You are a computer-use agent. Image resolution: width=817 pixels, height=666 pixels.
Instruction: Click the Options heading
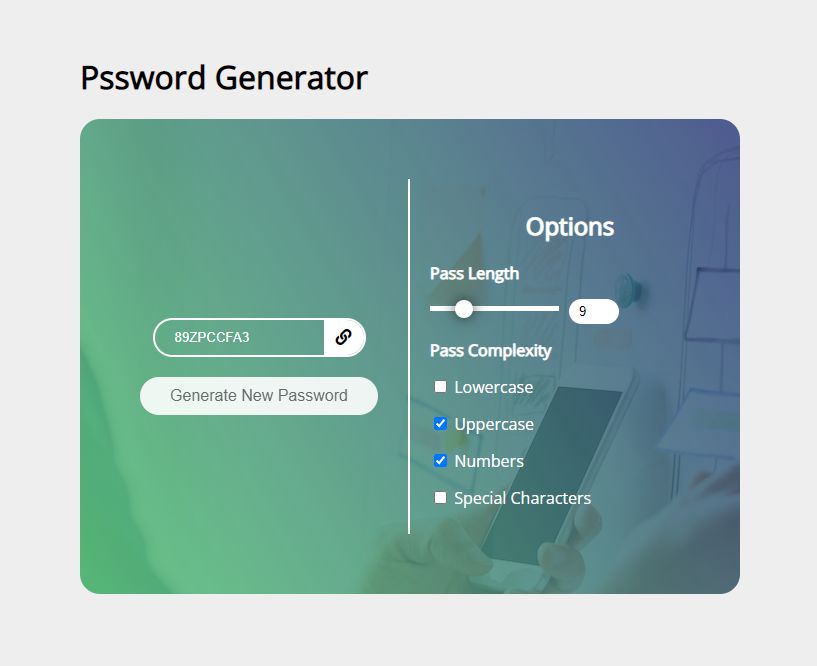(570, 227)
